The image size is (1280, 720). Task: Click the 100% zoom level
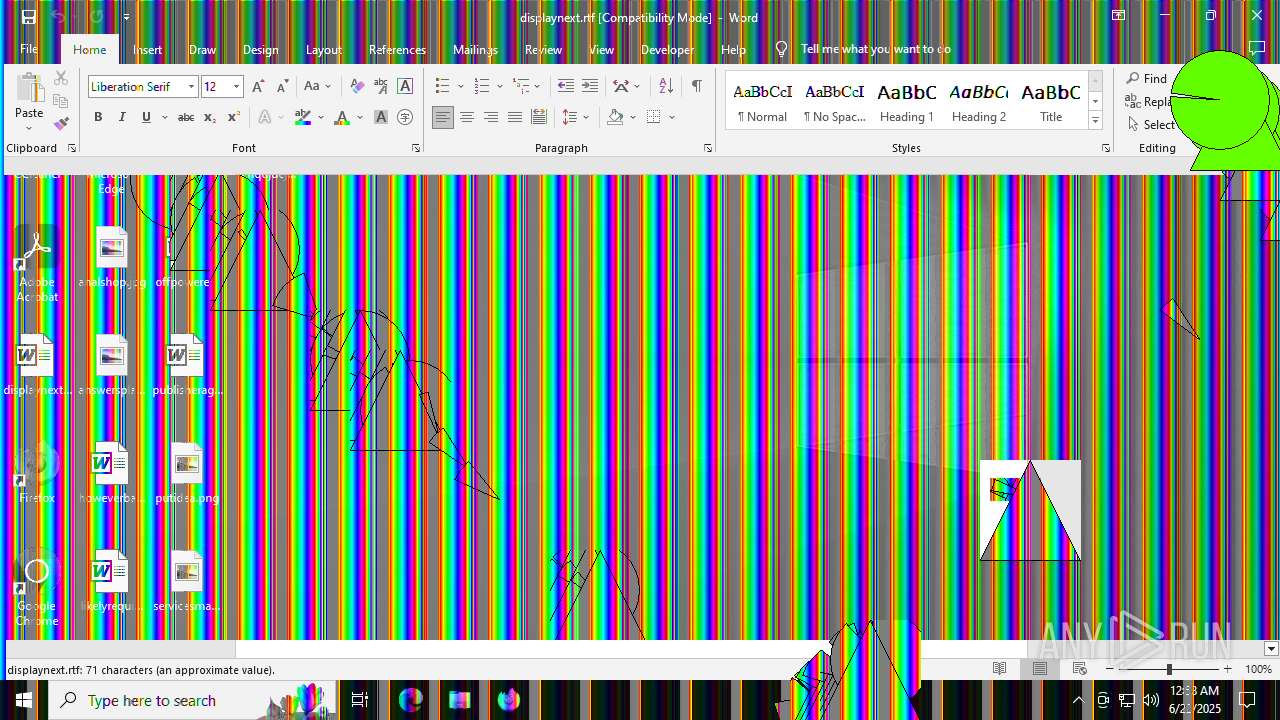point(1258,669)
